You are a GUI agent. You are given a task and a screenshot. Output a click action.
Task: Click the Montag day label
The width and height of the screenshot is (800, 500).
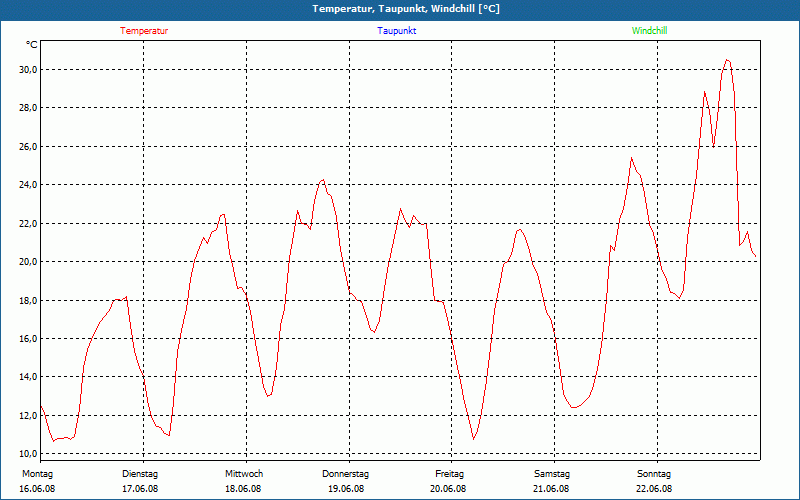pos(37,474)
